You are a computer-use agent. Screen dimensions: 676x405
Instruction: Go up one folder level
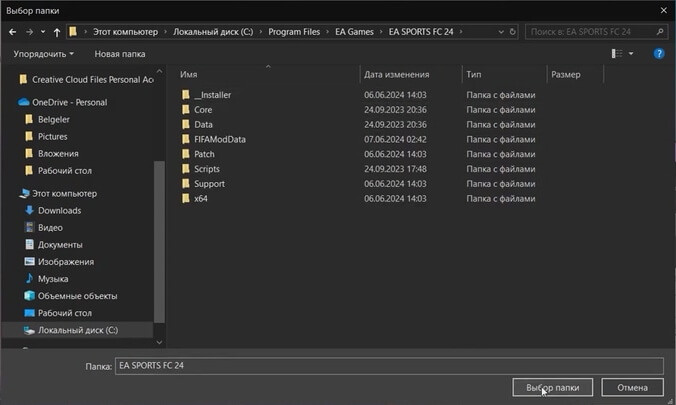coord(56,32)
